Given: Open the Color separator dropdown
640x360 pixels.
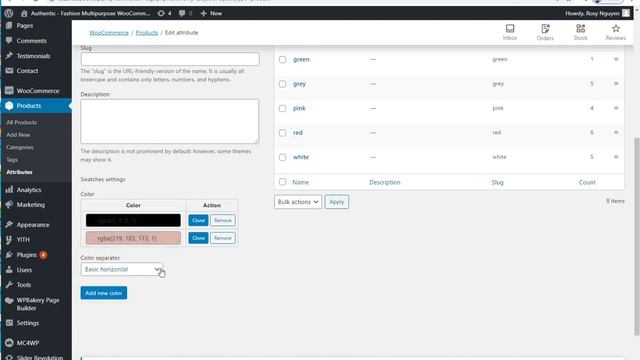Looking at the screenshot, I should (122, 269).
